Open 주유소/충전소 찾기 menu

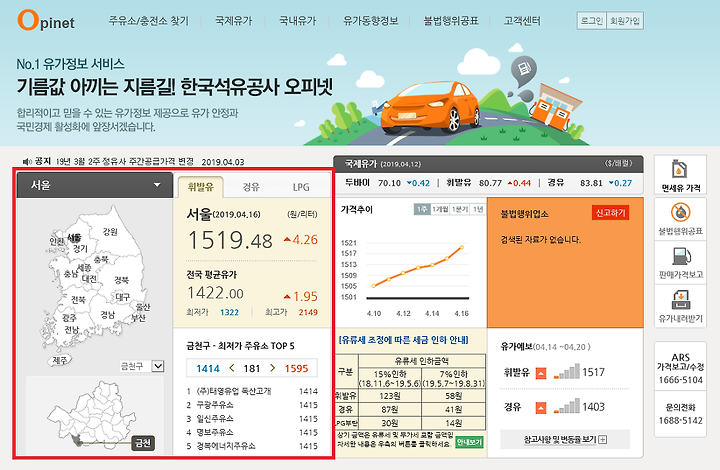coord(149,21)
